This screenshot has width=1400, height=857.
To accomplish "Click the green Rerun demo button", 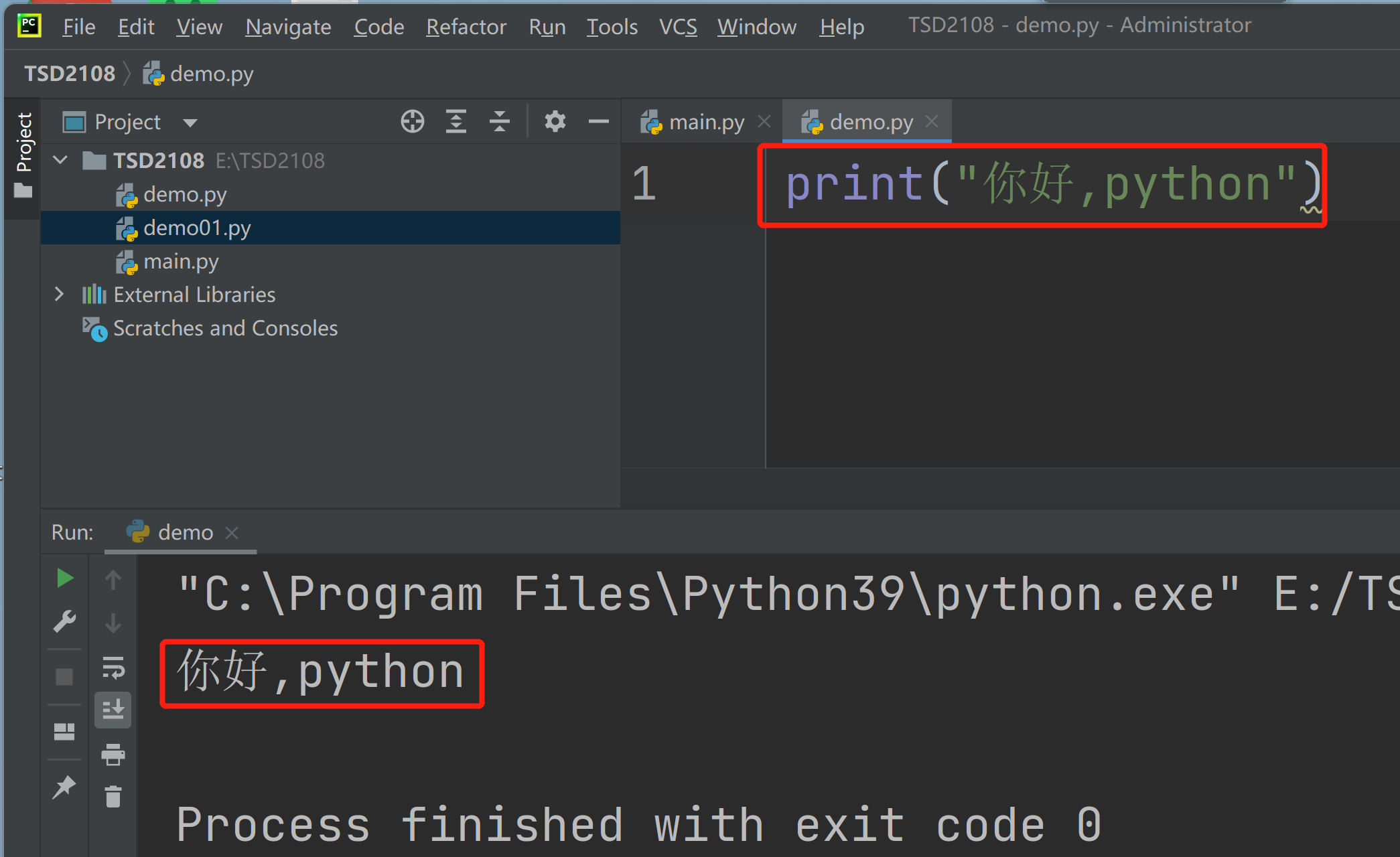I will (x=64, y=578).
